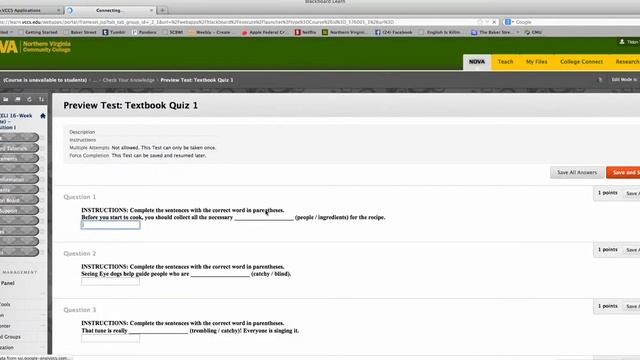
Task: Open the Tumblr bookmark
Action: (x=114, y=32)
